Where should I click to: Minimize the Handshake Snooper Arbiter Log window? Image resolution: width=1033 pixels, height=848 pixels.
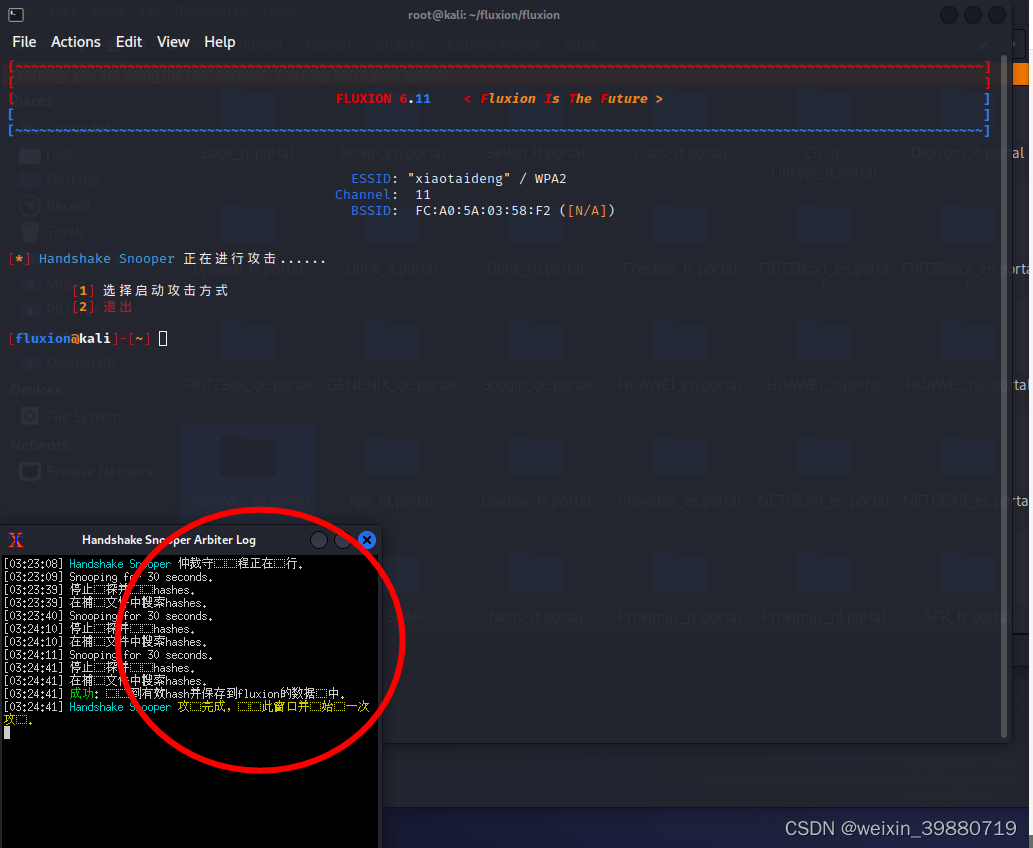point(319,540)
